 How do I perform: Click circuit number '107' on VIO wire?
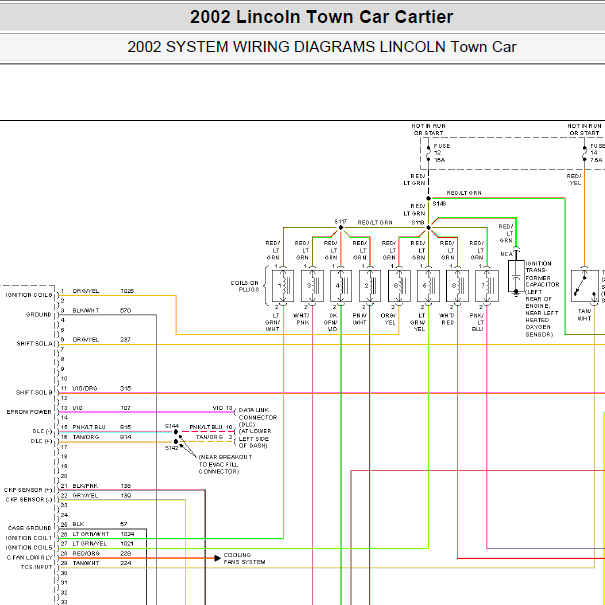(125, 408)
